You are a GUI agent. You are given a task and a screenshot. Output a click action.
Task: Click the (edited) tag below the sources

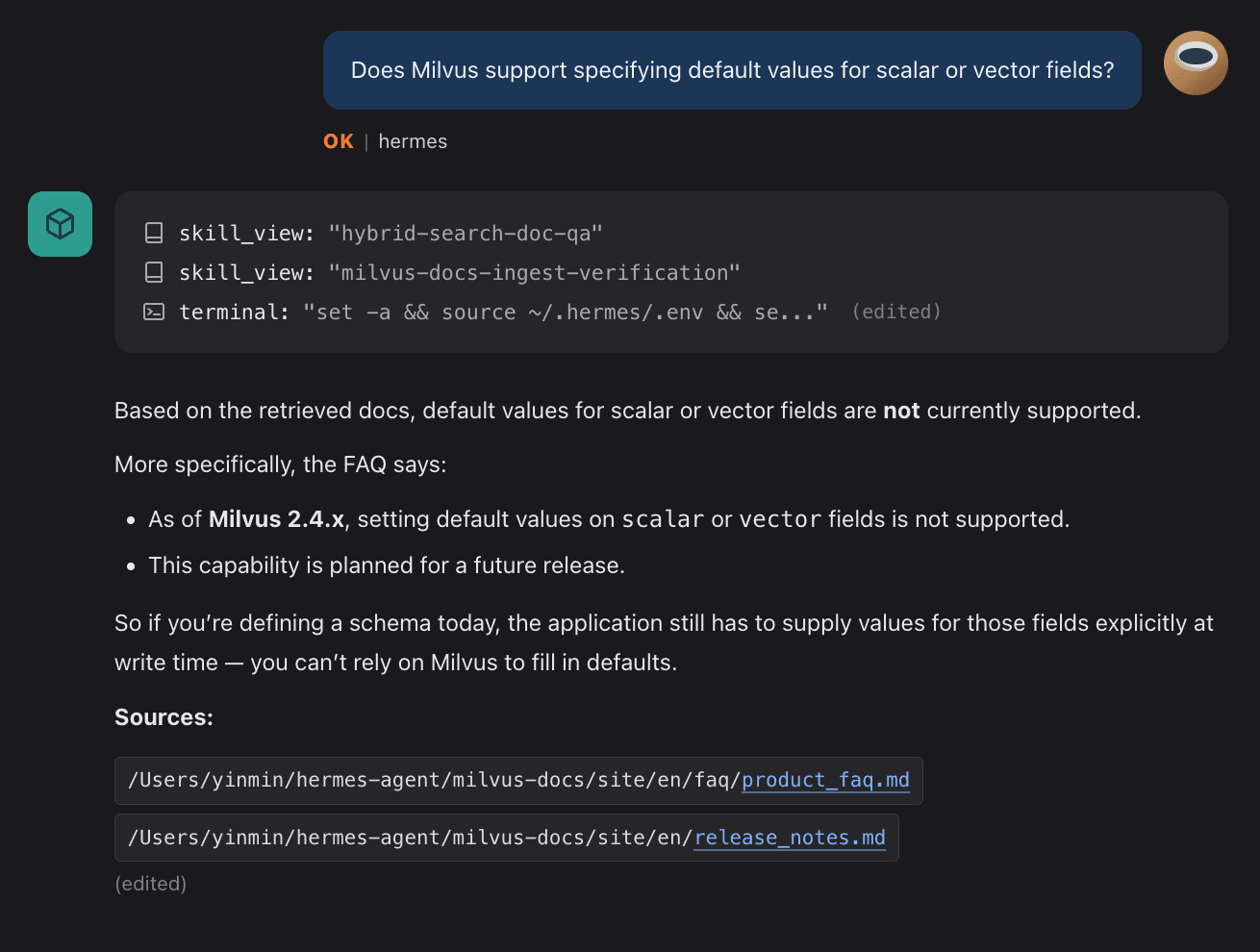(151, 884)
